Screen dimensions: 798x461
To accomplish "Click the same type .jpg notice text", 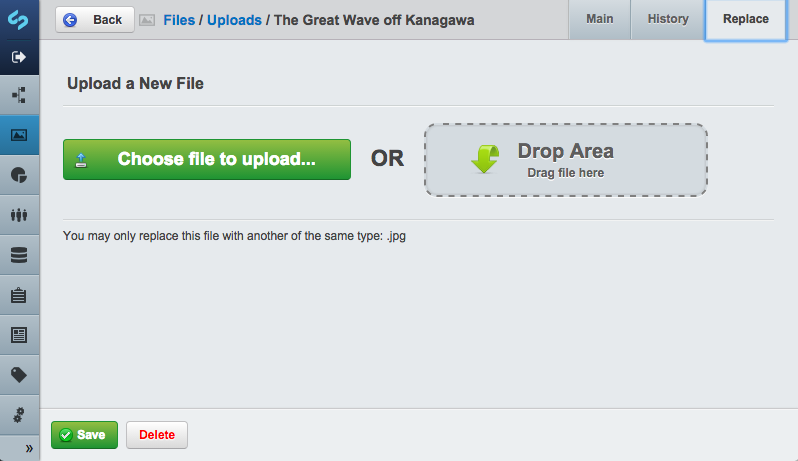I will pos(234,236).
